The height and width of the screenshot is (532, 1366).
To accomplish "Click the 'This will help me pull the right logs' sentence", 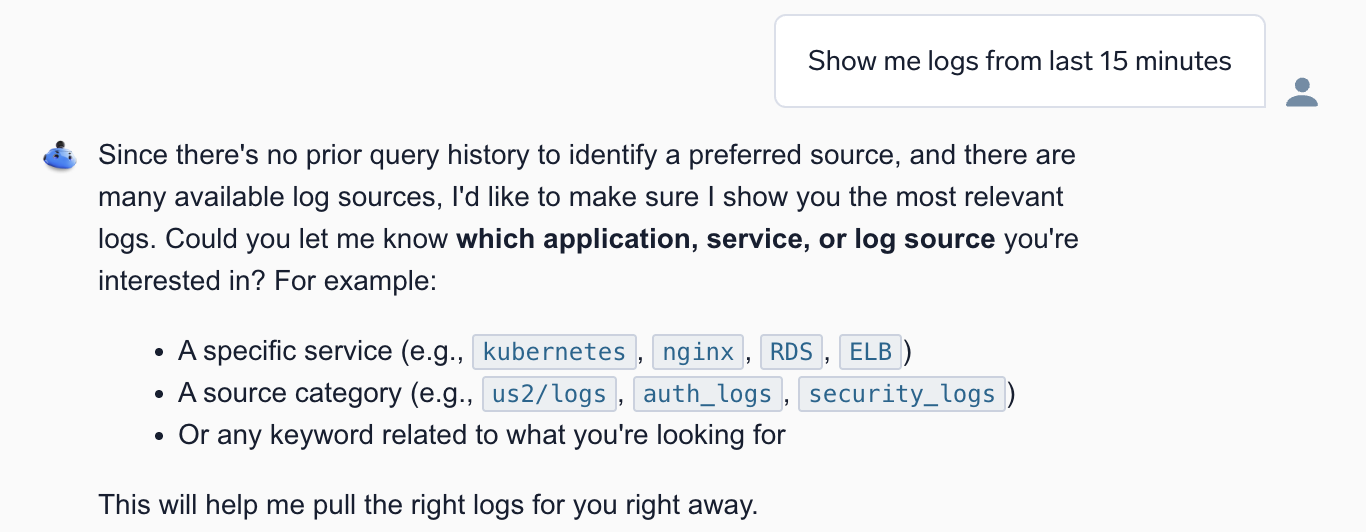I will tap(428, 505).
